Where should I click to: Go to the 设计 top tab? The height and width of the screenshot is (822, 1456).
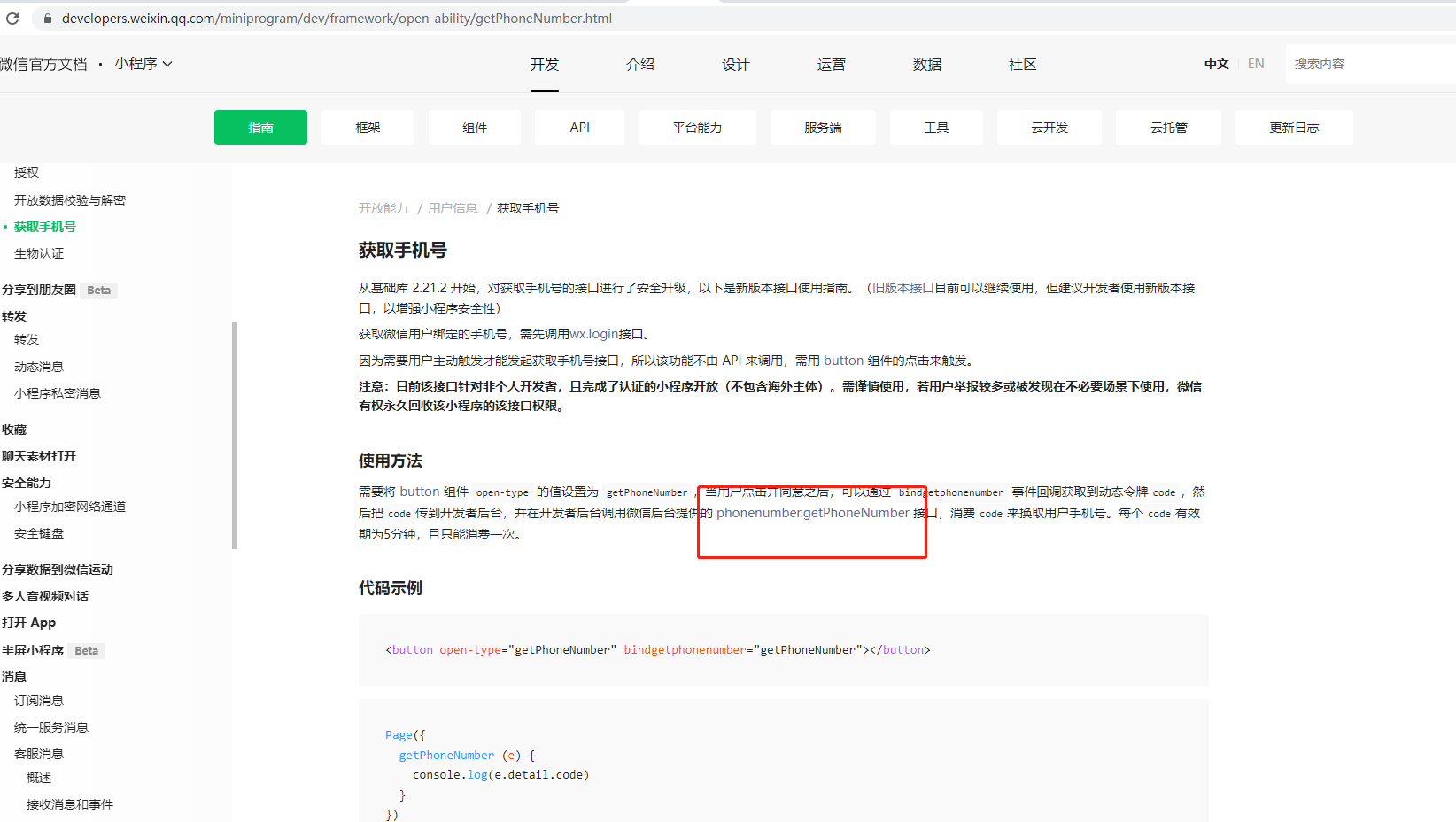point(736,65)
